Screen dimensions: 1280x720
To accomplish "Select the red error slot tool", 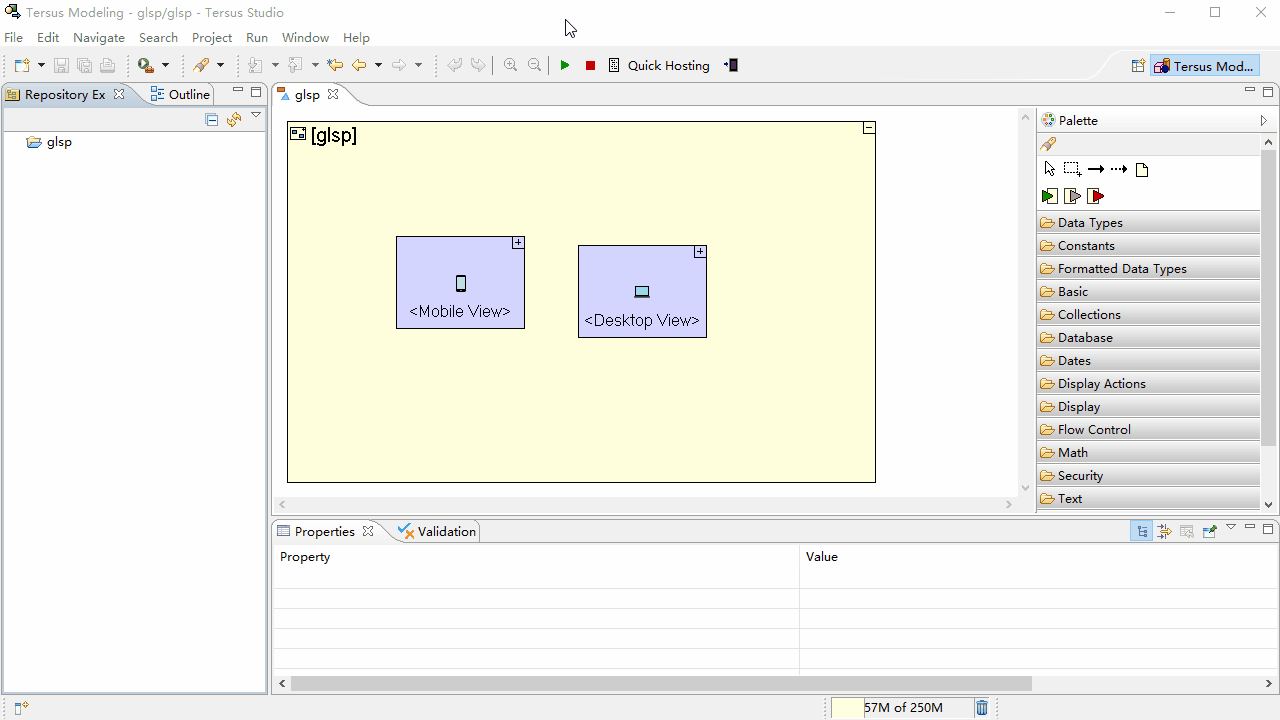I will (1096, 196).
